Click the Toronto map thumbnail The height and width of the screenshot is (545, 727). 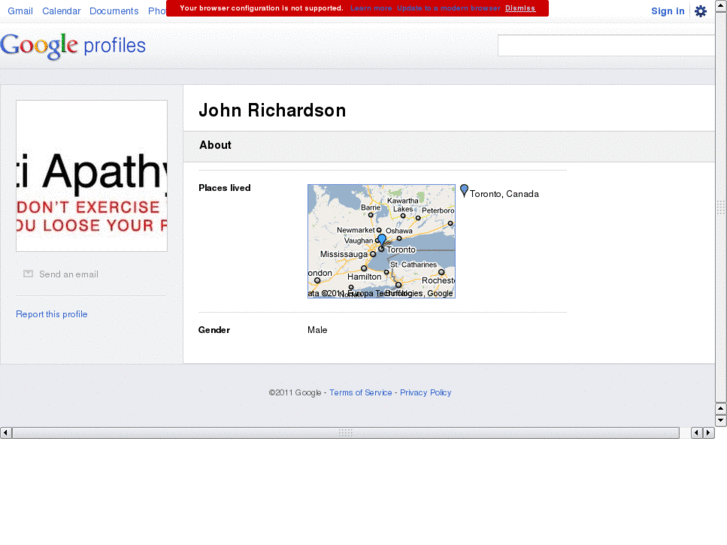[382, 241]
